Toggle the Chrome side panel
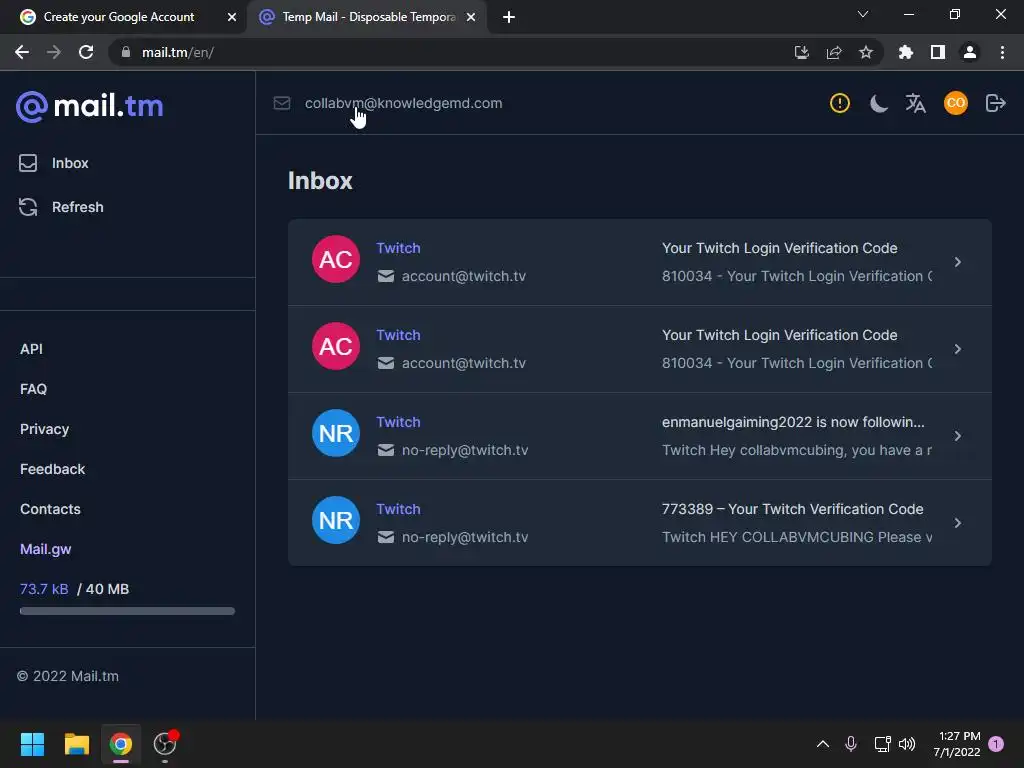 tap(938, 52)
